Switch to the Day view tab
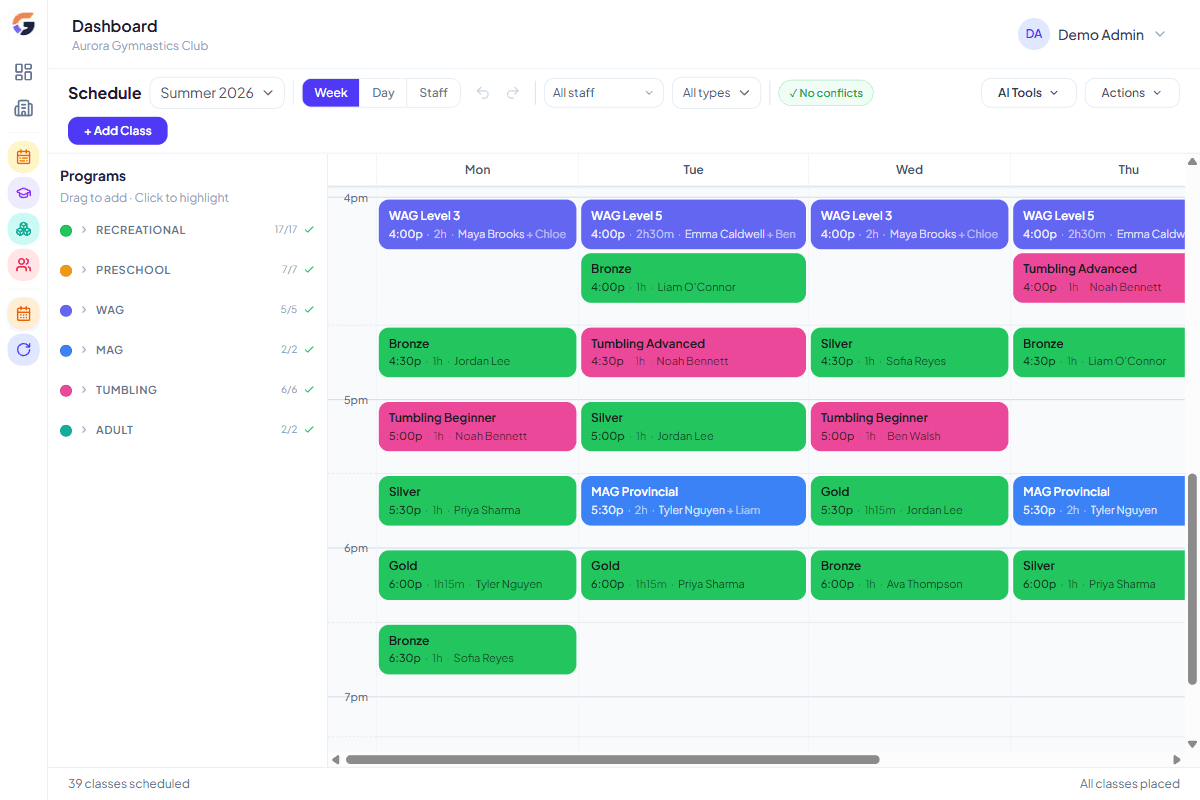The image size is (1200, 800). (x=383, y=93)
